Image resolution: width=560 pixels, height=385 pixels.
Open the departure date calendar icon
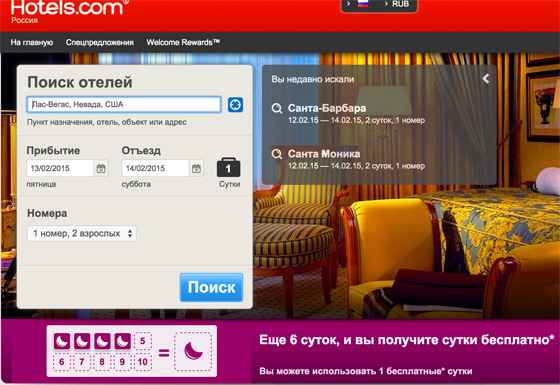coord(196,168)
